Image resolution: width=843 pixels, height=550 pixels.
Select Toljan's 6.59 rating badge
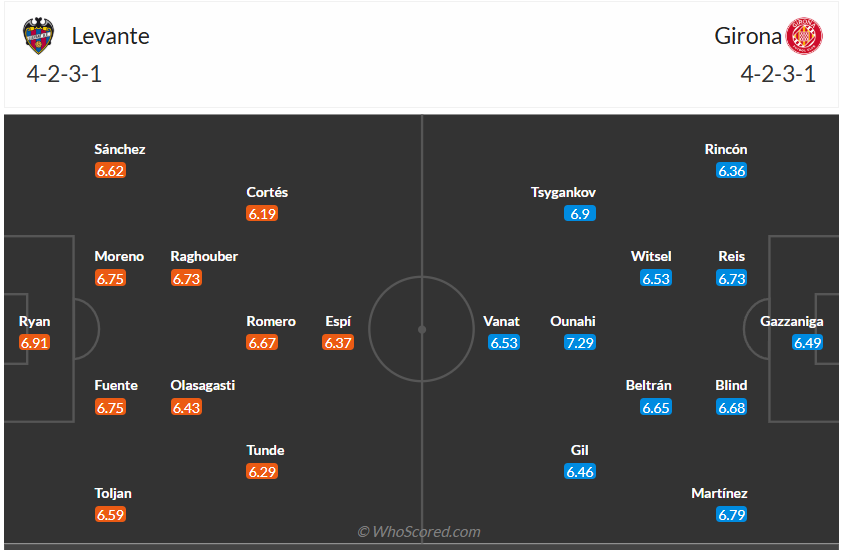[111, 515]
